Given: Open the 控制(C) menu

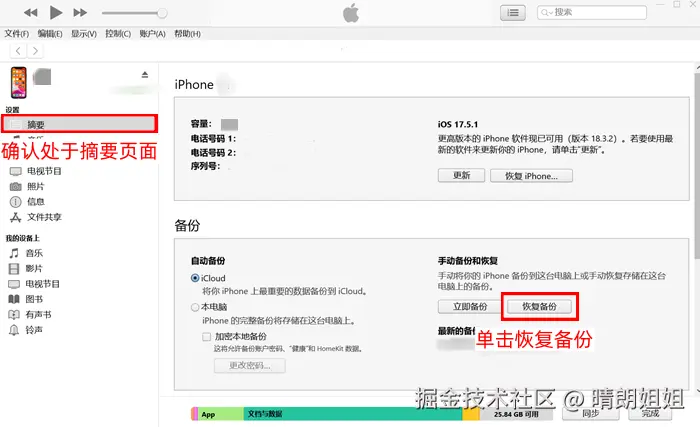Looking at the screenshot, I should click(118, 33).
